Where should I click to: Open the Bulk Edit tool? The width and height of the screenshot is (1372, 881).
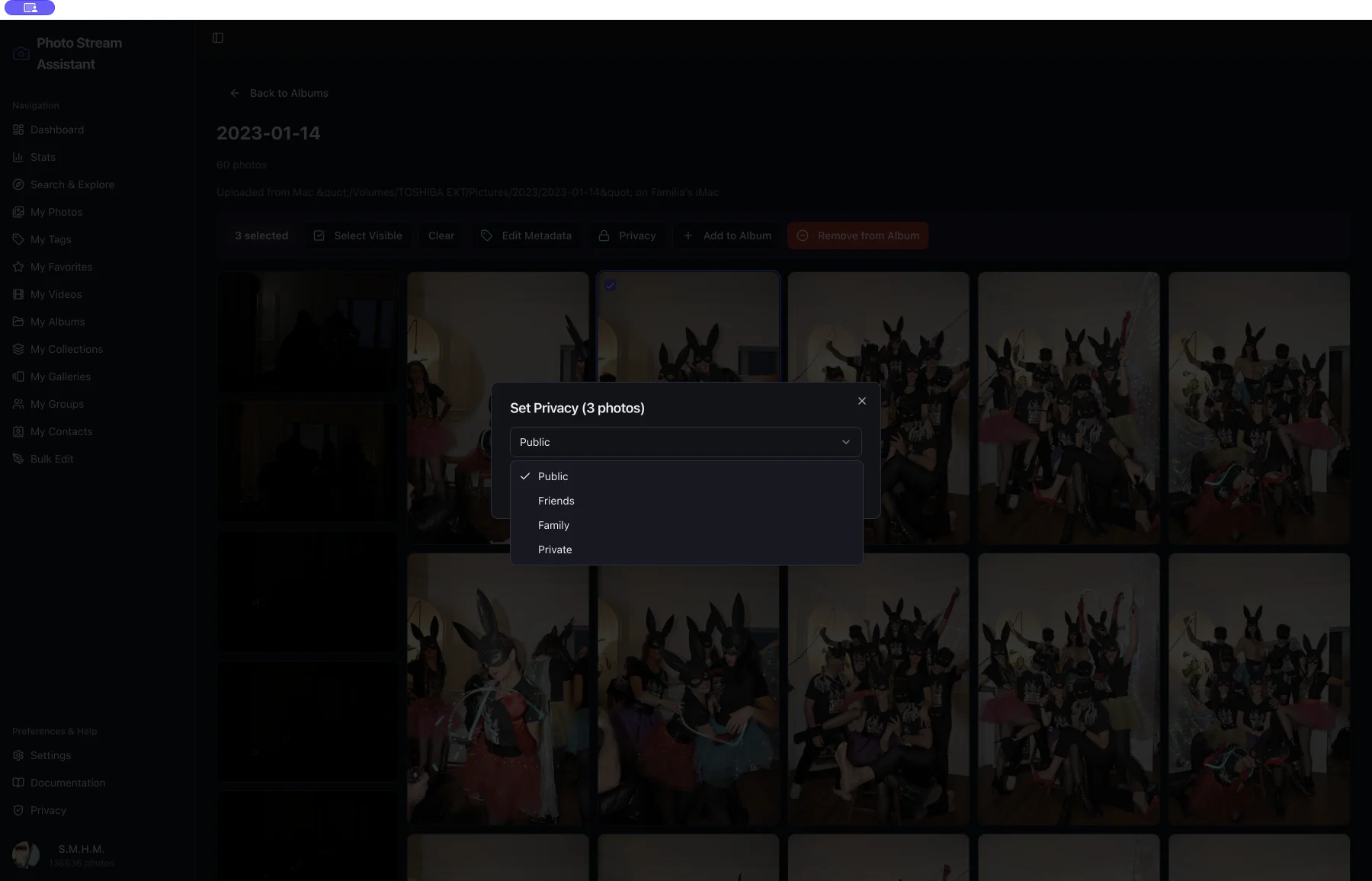51,458
